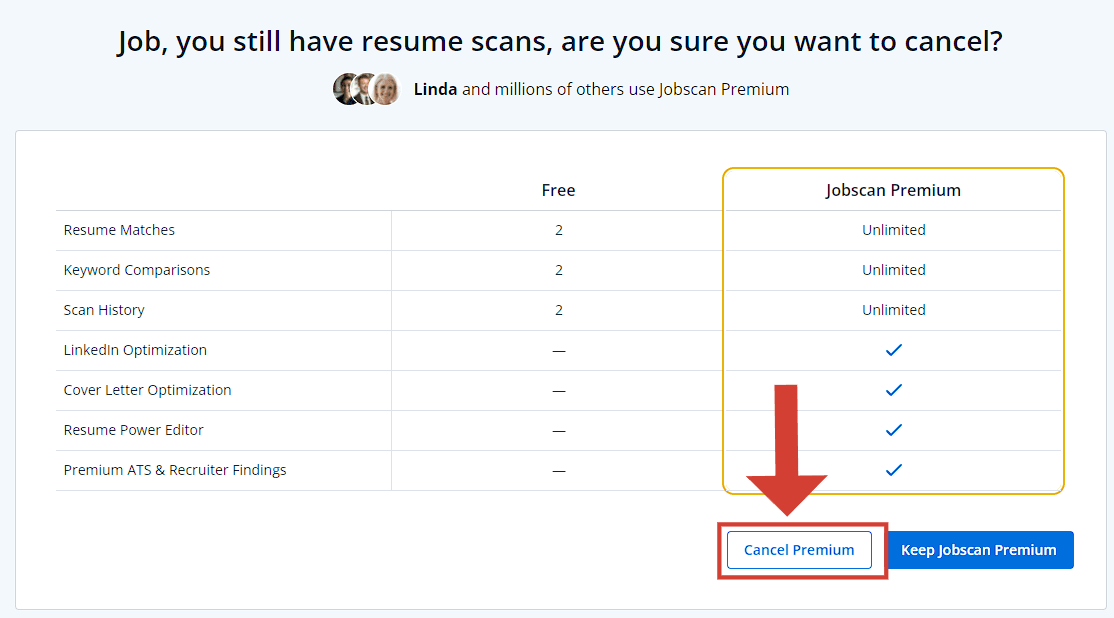Click Keep Jobscan Premium button
Screen dimensions: 1114x618
979,550
